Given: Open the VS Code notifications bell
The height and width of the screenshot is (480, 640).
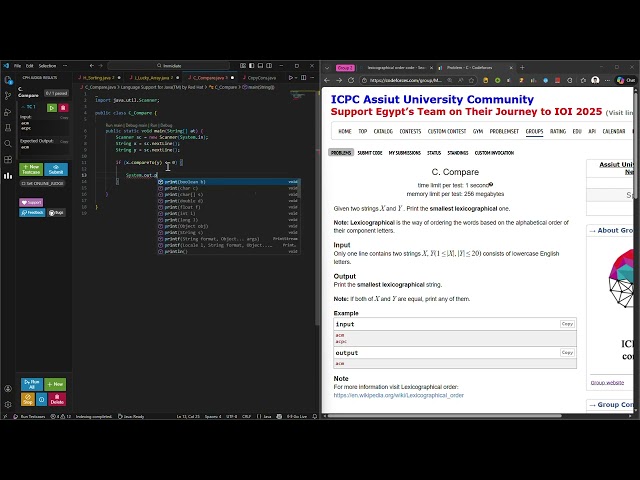Looking at the screenshot, I should click(x=315, y=416).
